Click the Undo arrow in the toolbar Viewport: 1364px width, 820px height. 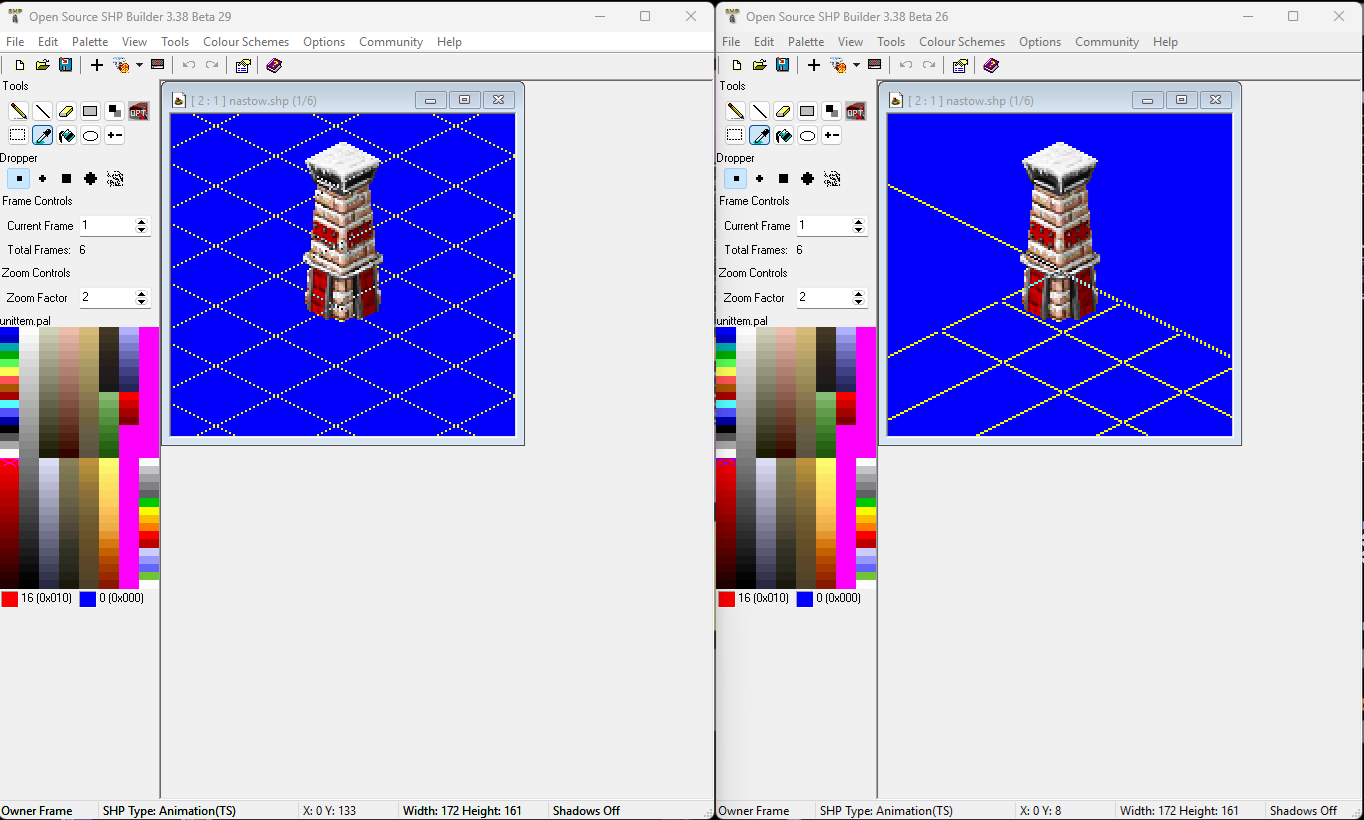tap(188, 64)
